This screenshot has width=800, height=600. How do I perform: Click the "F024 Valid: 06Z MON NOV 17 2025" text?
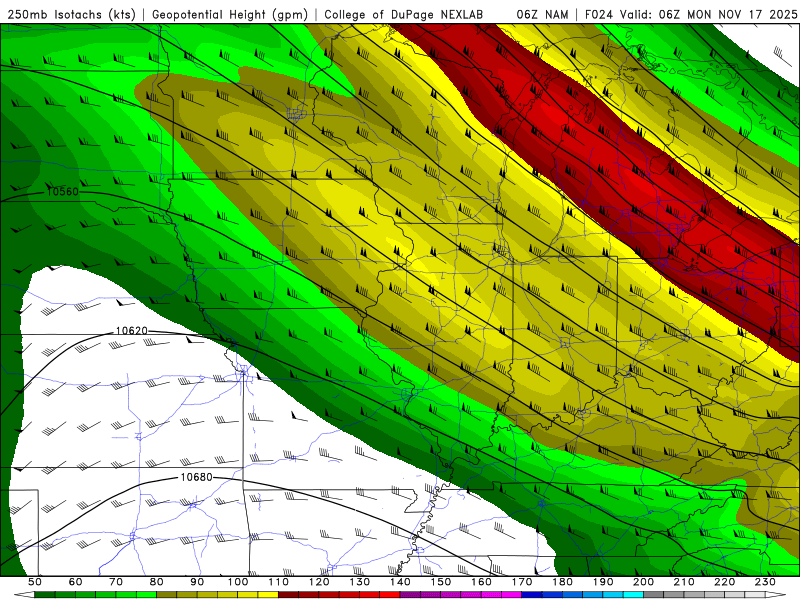(691, 14)
